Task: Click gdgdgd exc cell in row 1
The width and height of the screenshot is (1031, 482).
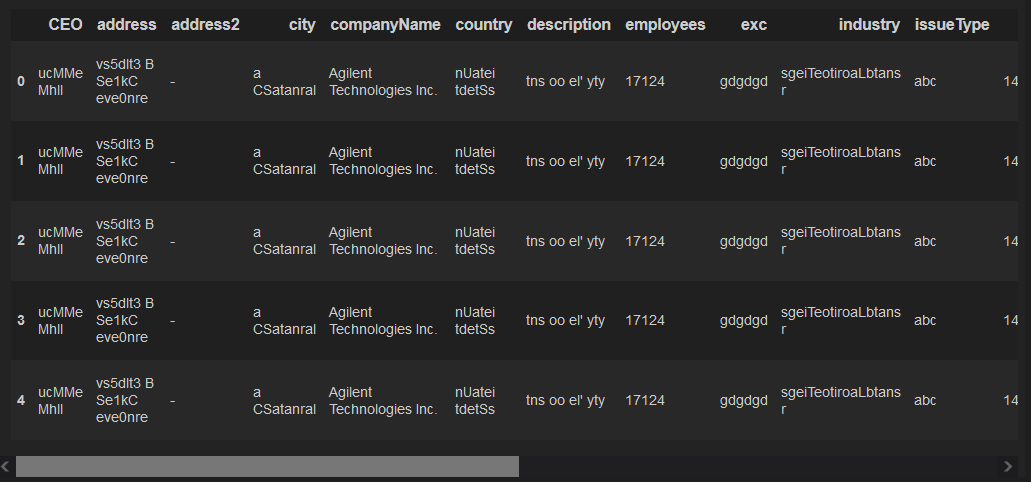Action: (x=744, y=162)
